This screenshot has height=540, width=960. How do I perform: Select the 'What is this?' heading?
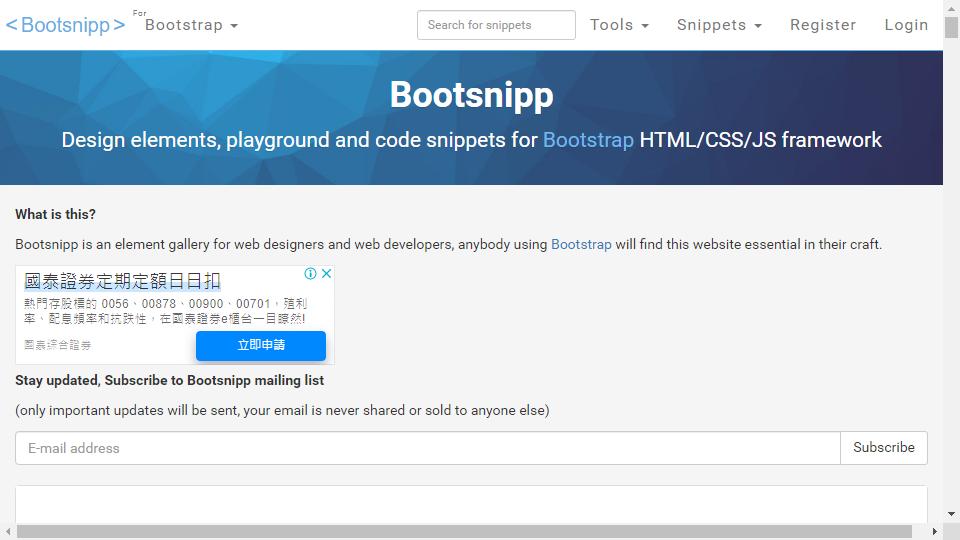click(x=55, y=214)
